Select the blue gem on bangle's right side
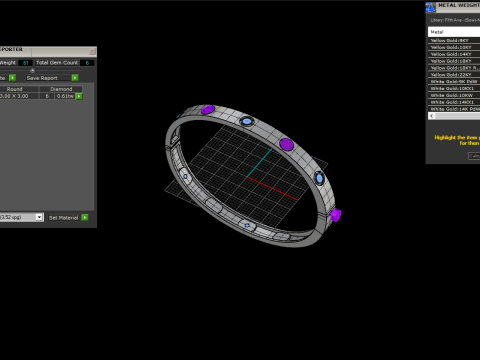Viewport: 480px width, 360px height. tap(319, 178)
